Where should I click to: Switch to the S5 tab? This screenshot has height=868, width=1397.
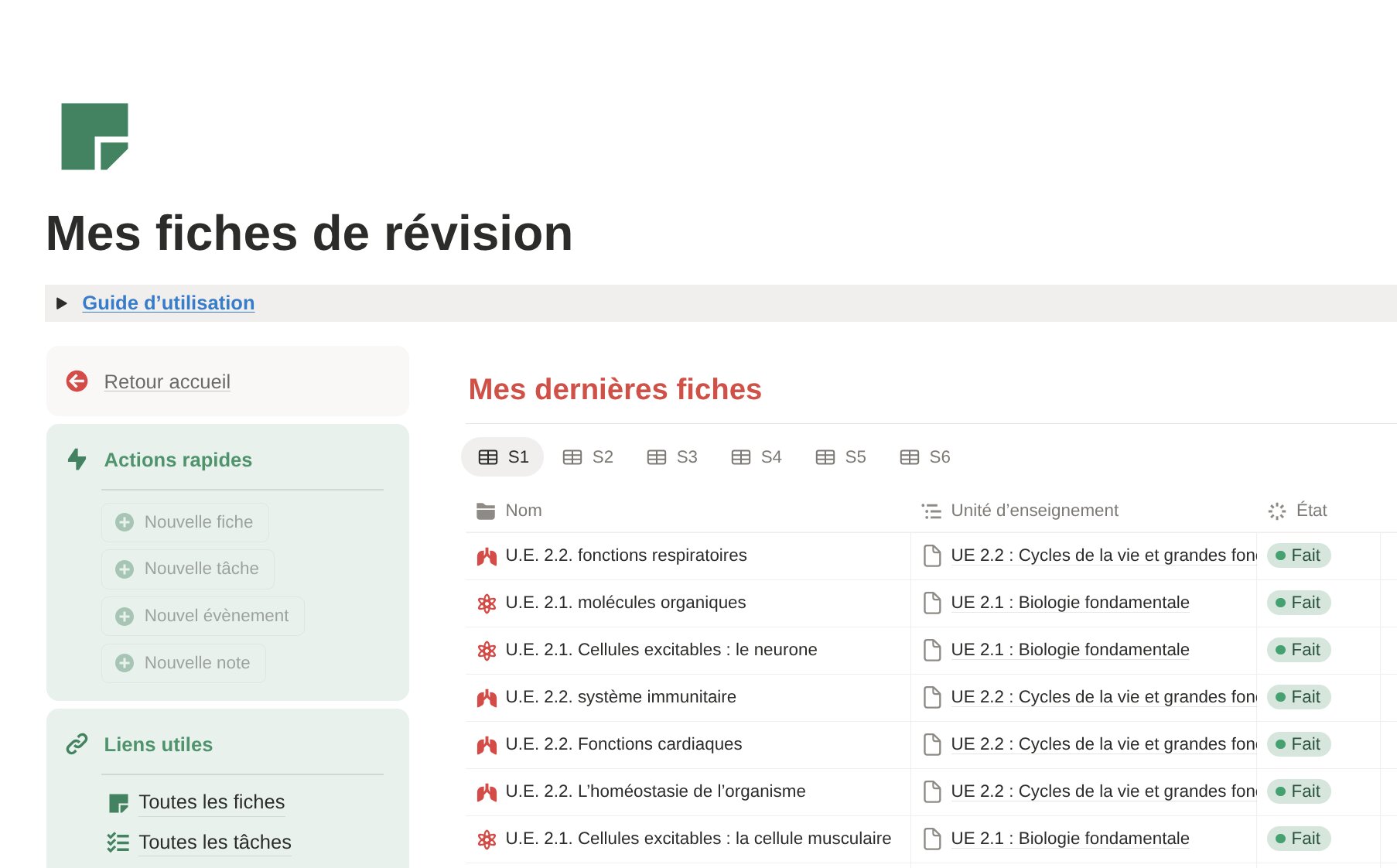coord(840,456)
